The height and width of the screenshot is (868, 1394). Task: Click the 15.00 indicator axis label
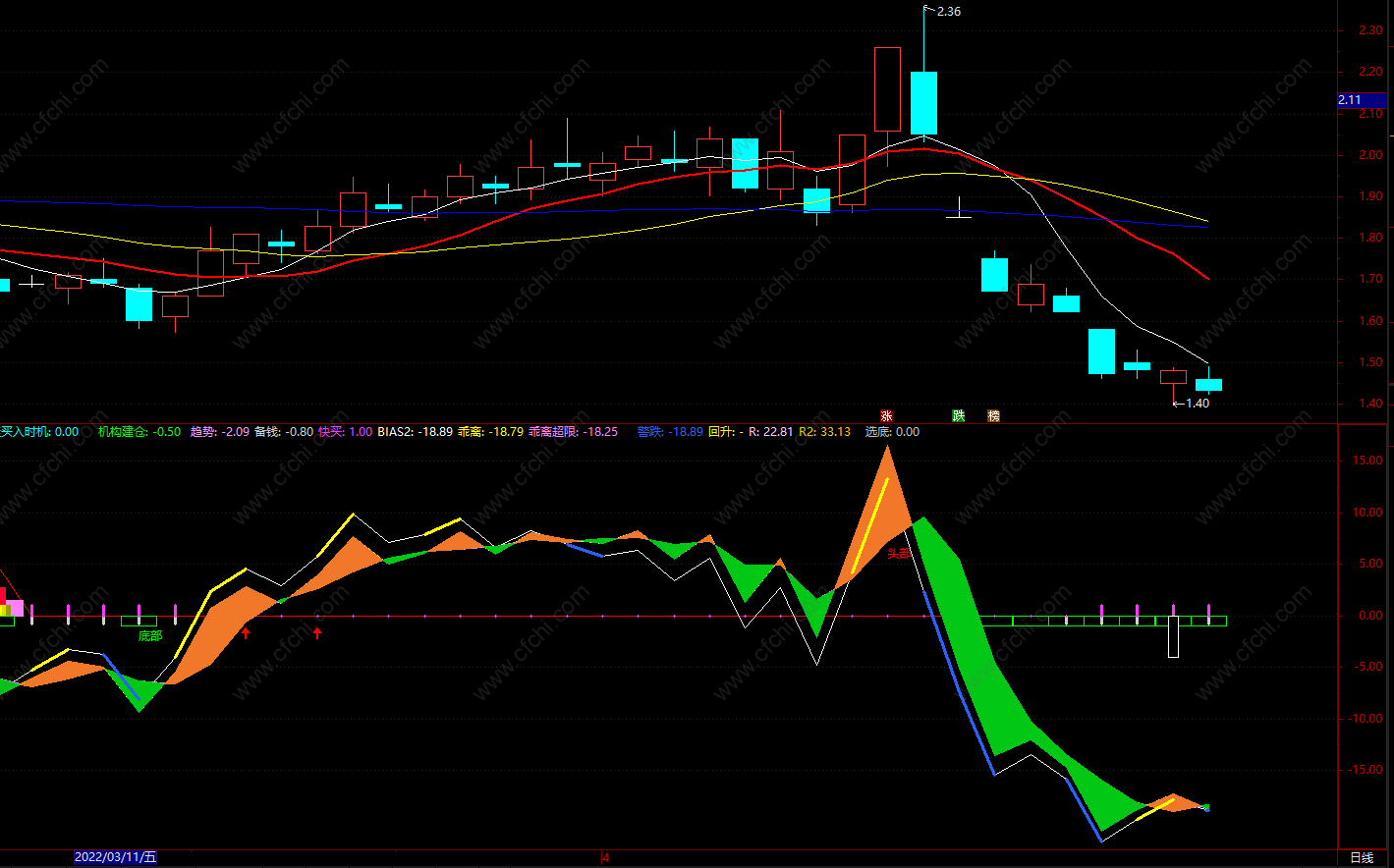point(1367,461)
